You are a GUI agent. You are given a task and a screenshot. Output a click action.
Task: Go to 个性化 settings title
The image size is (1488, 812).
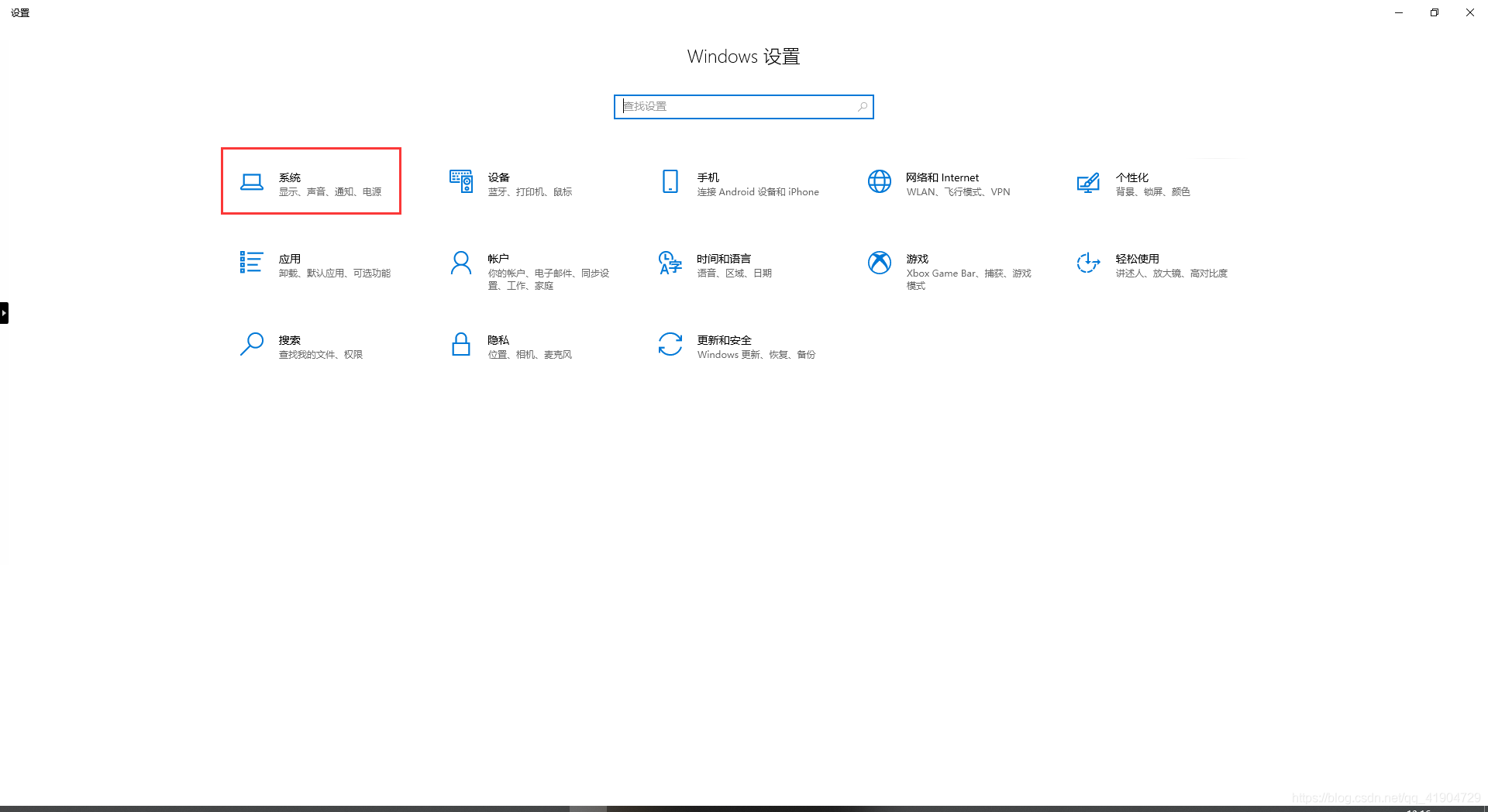coord(1132,177)
